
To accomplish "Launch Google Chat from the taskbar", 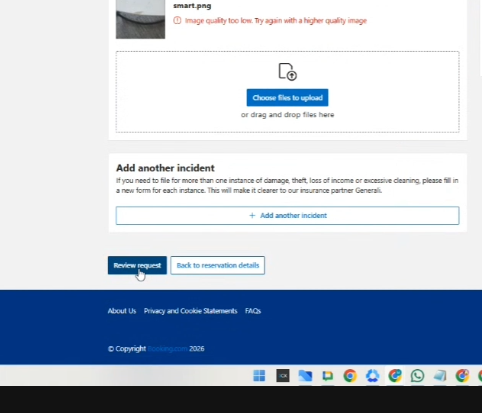I will [x=328, y=376].
